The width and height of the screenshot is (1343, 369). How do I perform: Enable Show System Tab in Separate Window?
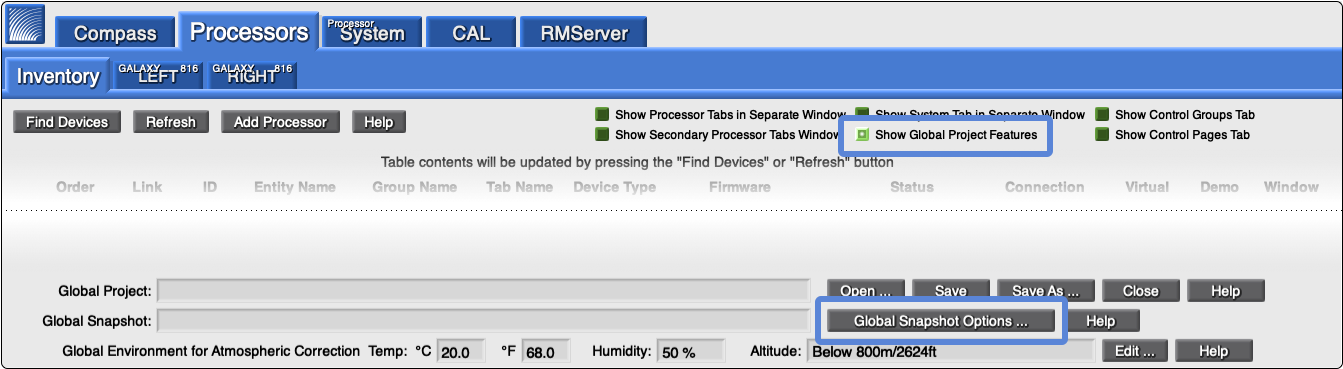tap(863, 115)
